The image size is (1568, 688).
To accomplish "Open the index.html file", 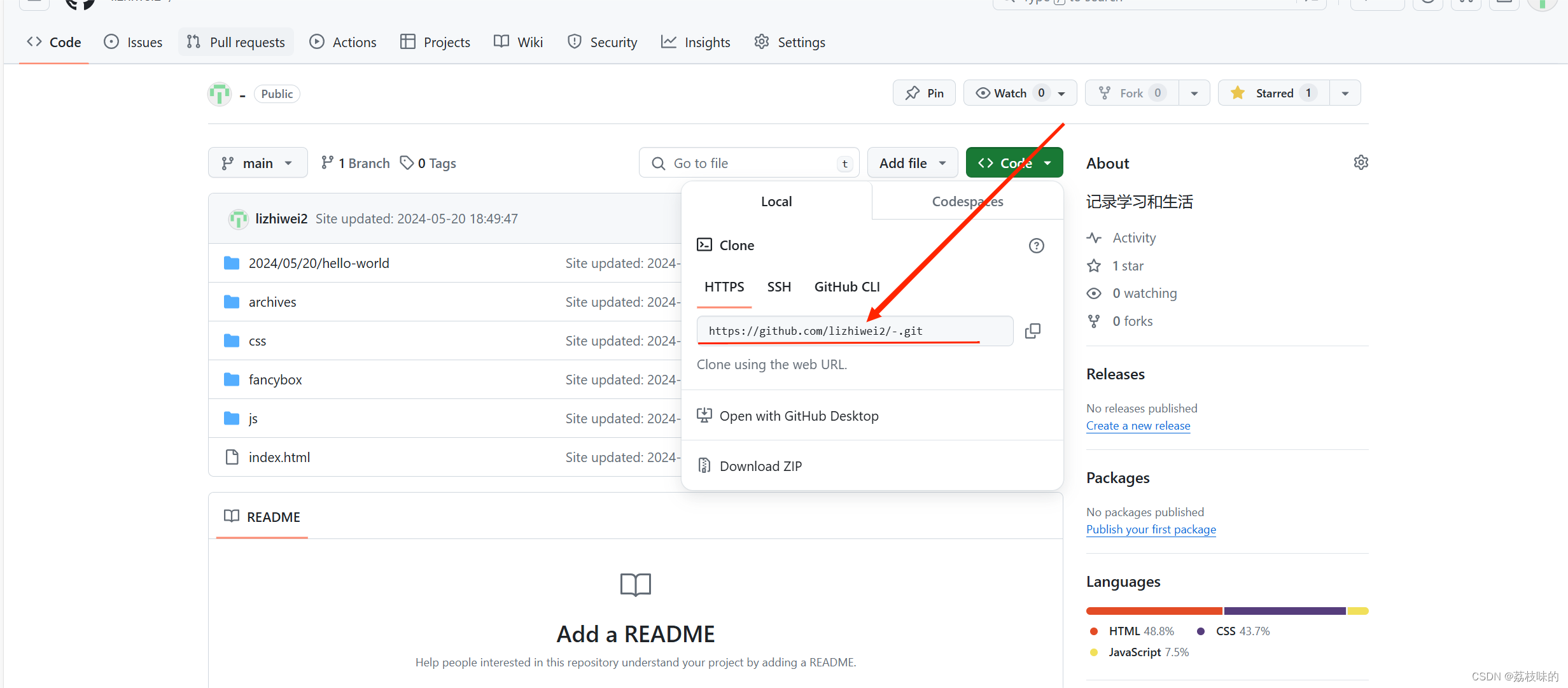I will click(279, 458).
